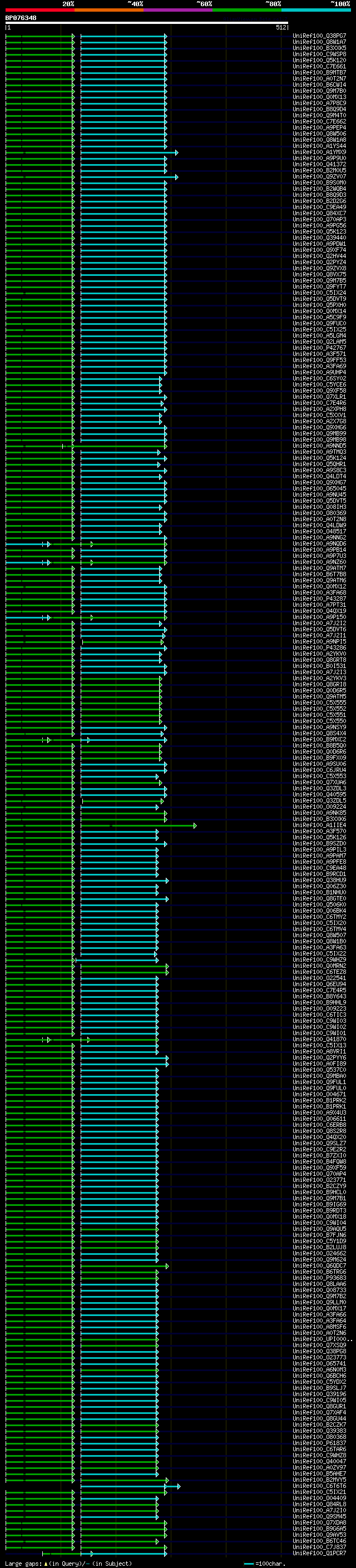Click the orange ~40% identity color bar
The width and height of the screenshot is (356, 1568).
coord(109,10)
